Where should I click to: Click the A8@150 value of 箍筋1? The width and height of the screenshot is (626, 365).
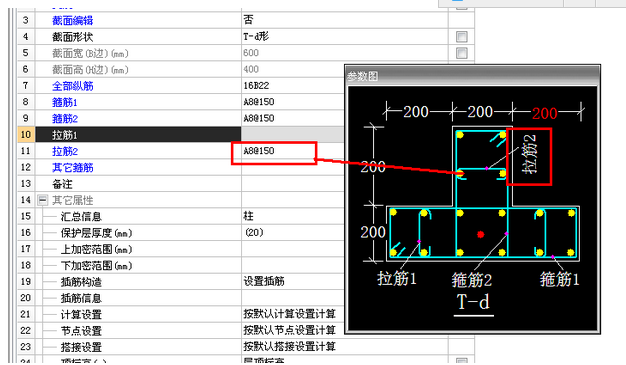(x=259, y=102)
